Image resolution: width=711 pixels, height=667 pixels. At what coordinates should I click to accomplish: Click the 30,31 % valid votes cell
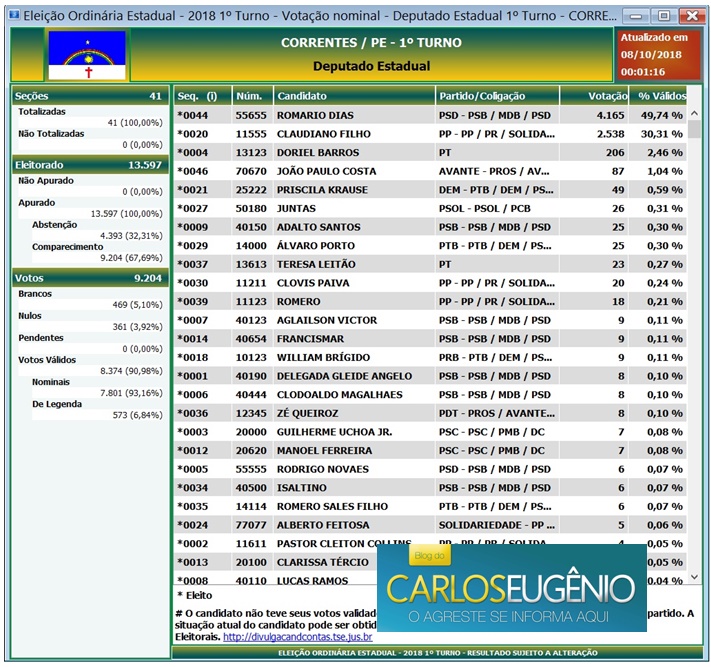click(x=658, y=134)
